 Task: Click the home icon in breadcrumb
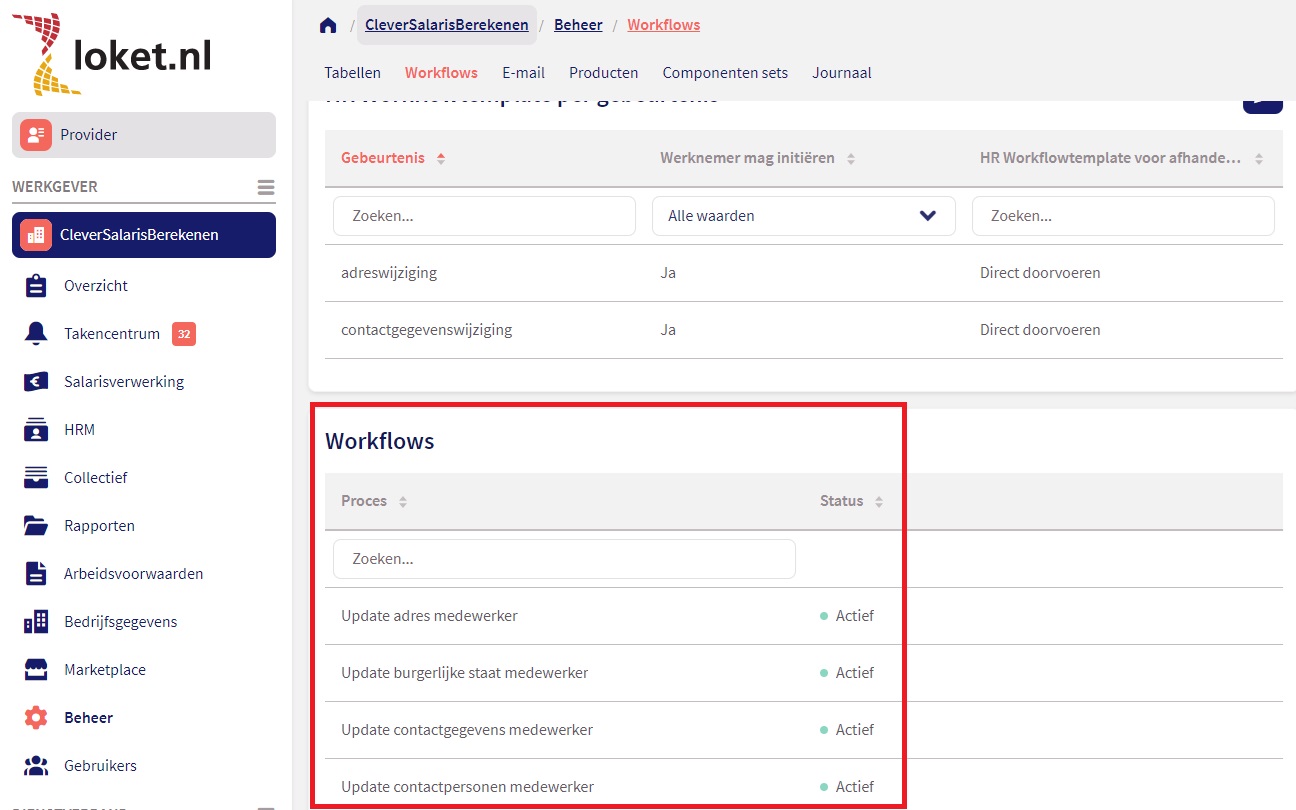click(x=328, y=26)
